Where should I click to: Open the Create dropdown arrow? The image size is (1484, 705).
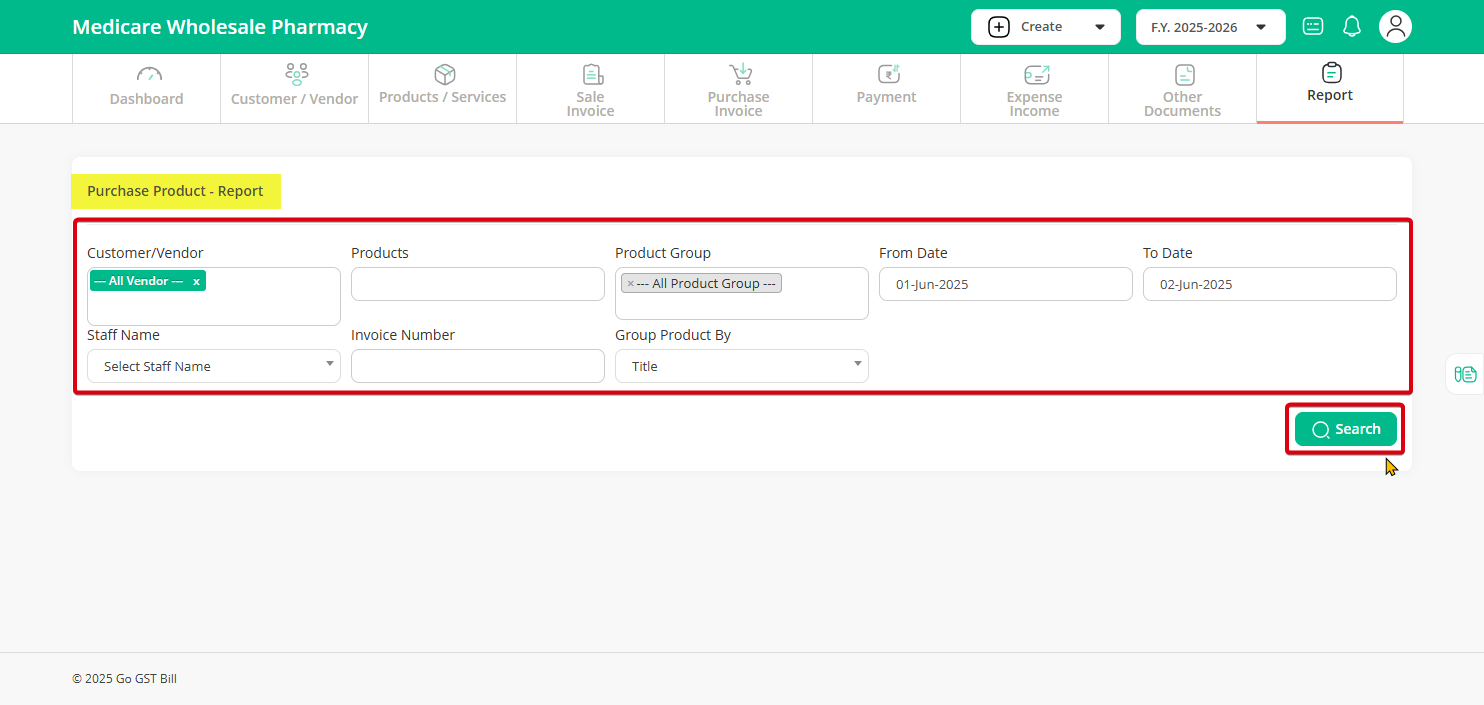[1100, 27]
